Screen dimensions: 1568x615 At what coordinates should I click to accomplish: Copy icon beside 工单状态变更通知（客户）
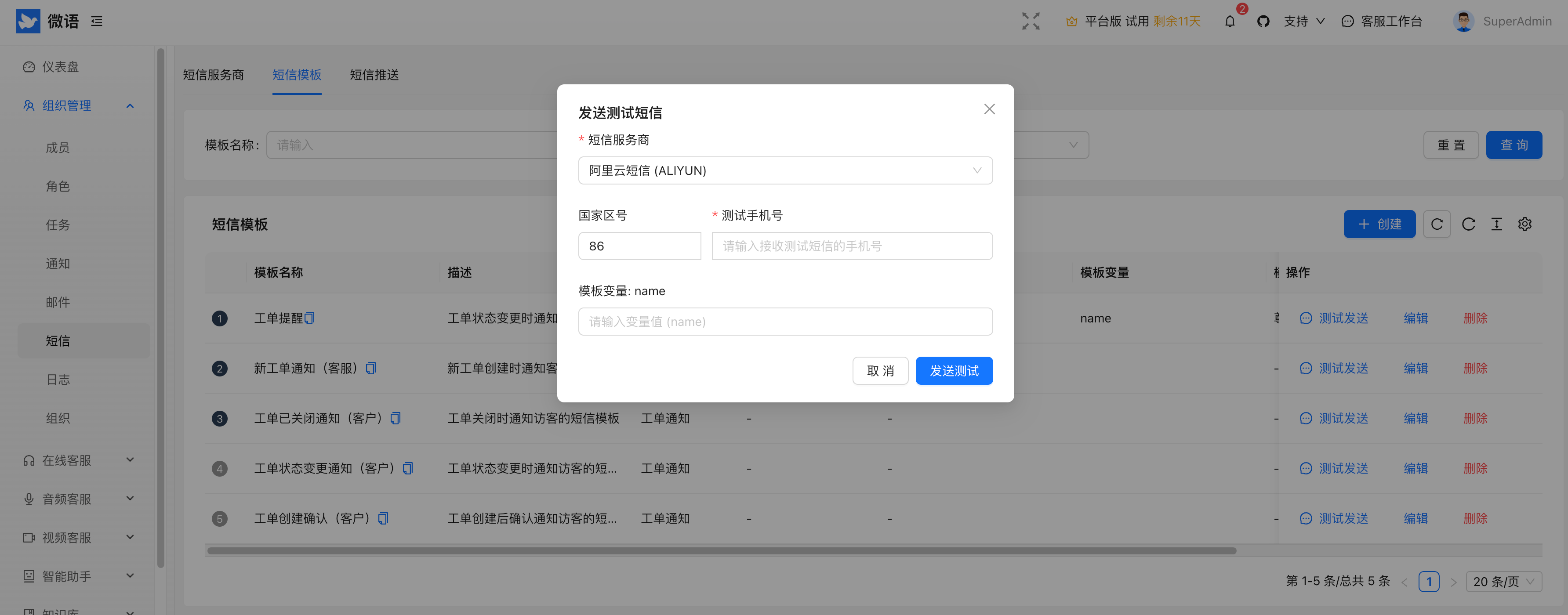[408, 468]
